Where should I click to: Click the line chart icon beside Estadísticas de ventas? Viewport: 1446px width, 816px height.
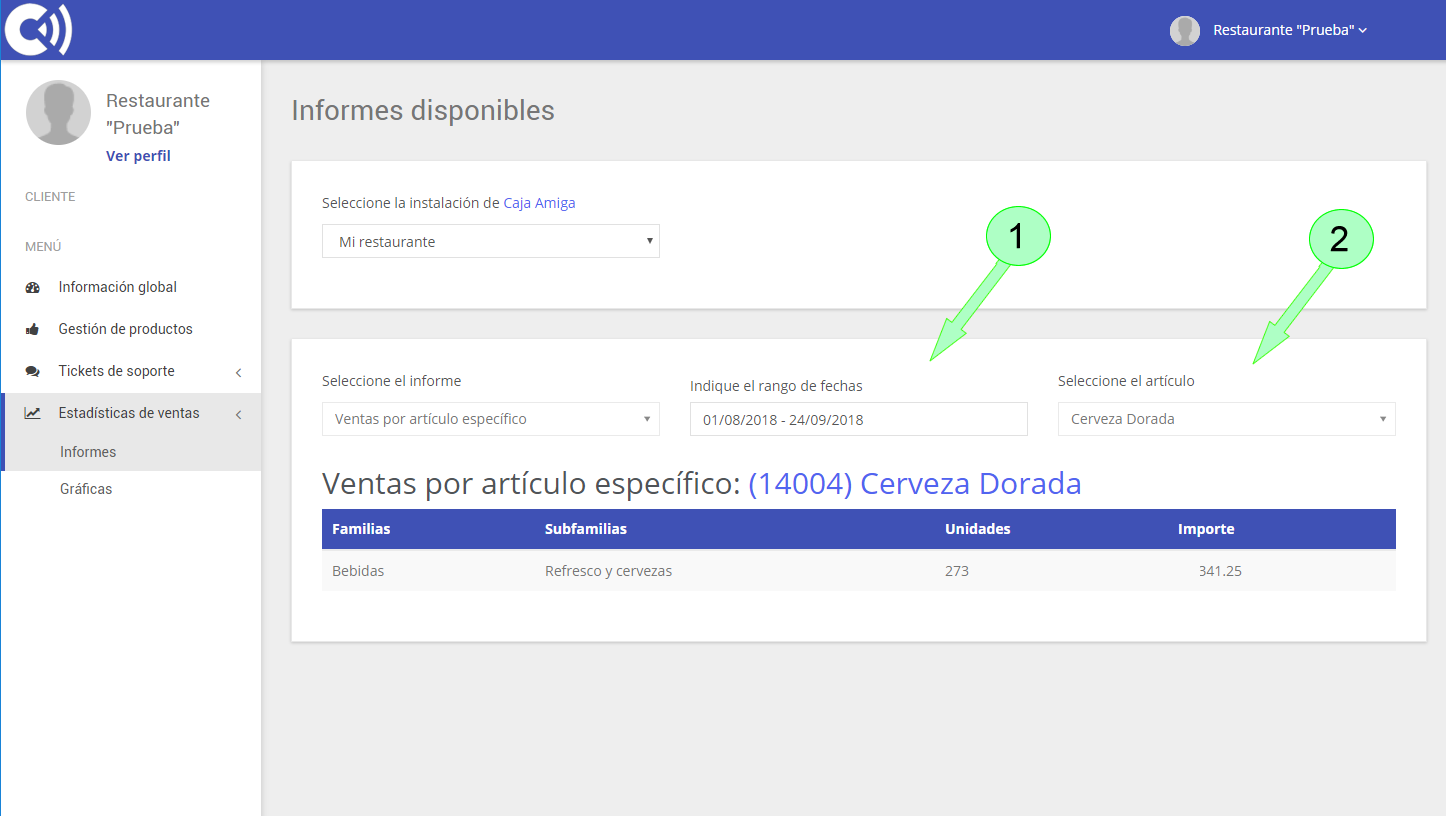click(33, 412)
